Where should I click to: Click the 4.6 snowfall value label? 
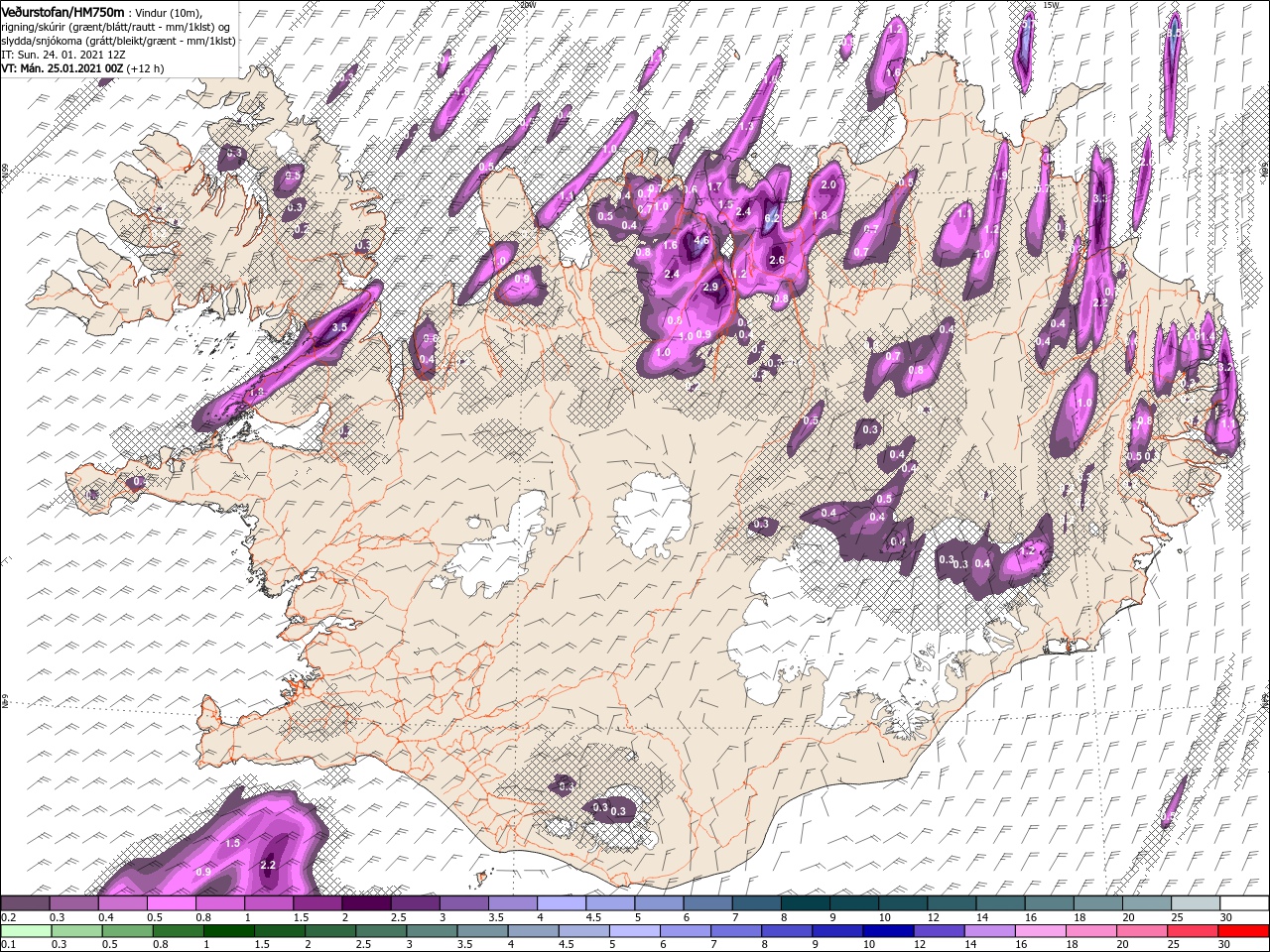pos(701,240)
